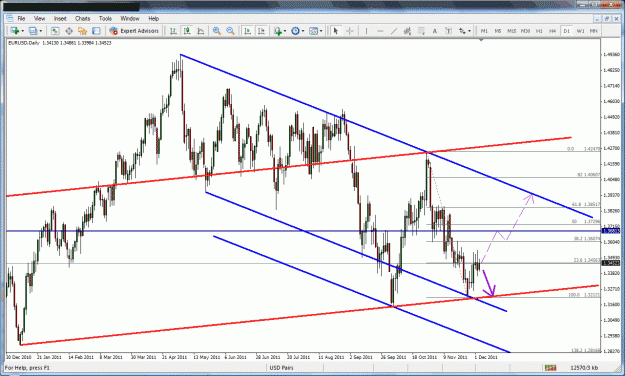This screenshot has height=376, width=625.
Task: Select the arrow cursor tool
Action: click(336, 31)
